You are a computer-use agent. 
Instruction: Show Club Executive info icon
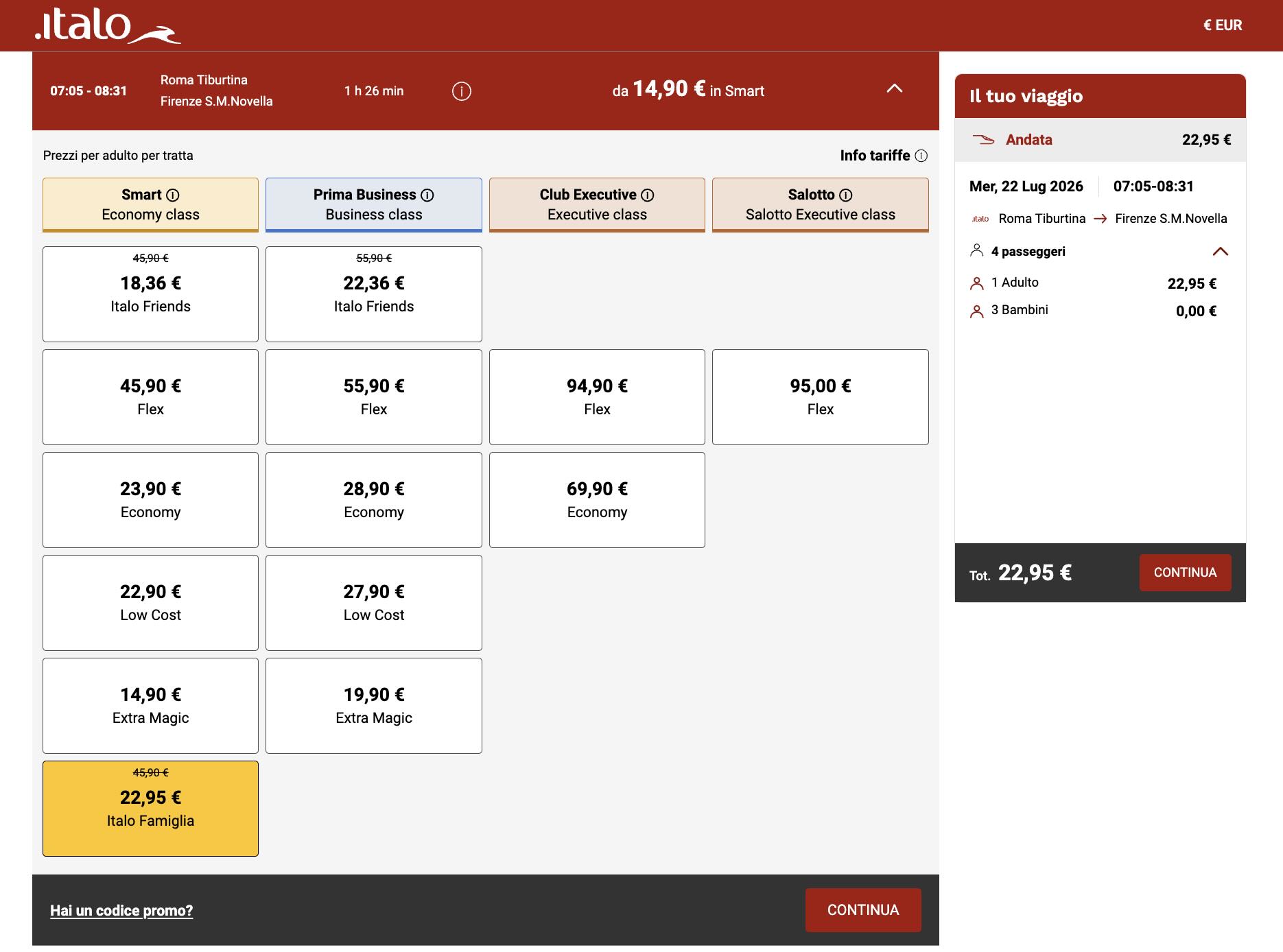tap(648, 195)
